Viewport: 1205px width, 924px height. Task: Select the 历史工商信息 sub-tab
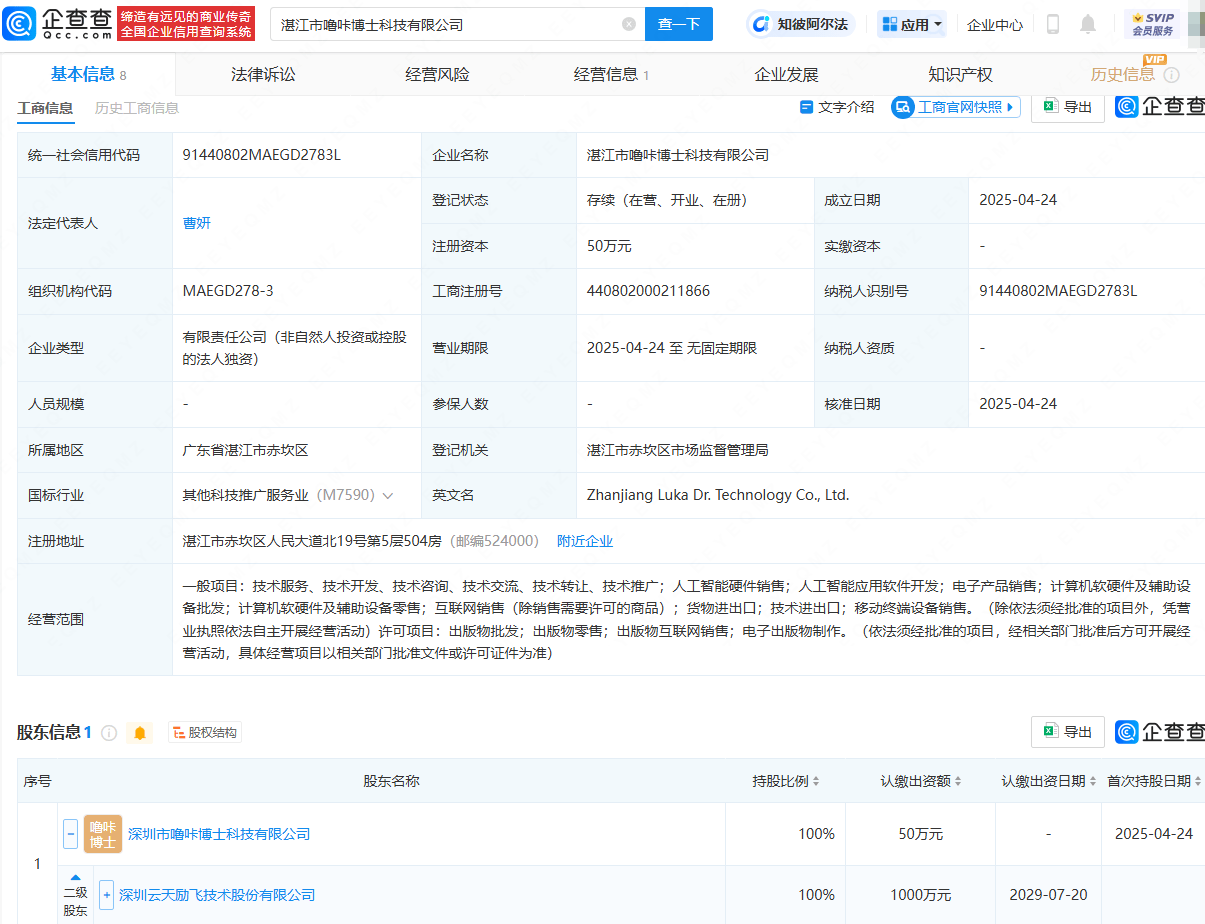click(x=137, y=108)
